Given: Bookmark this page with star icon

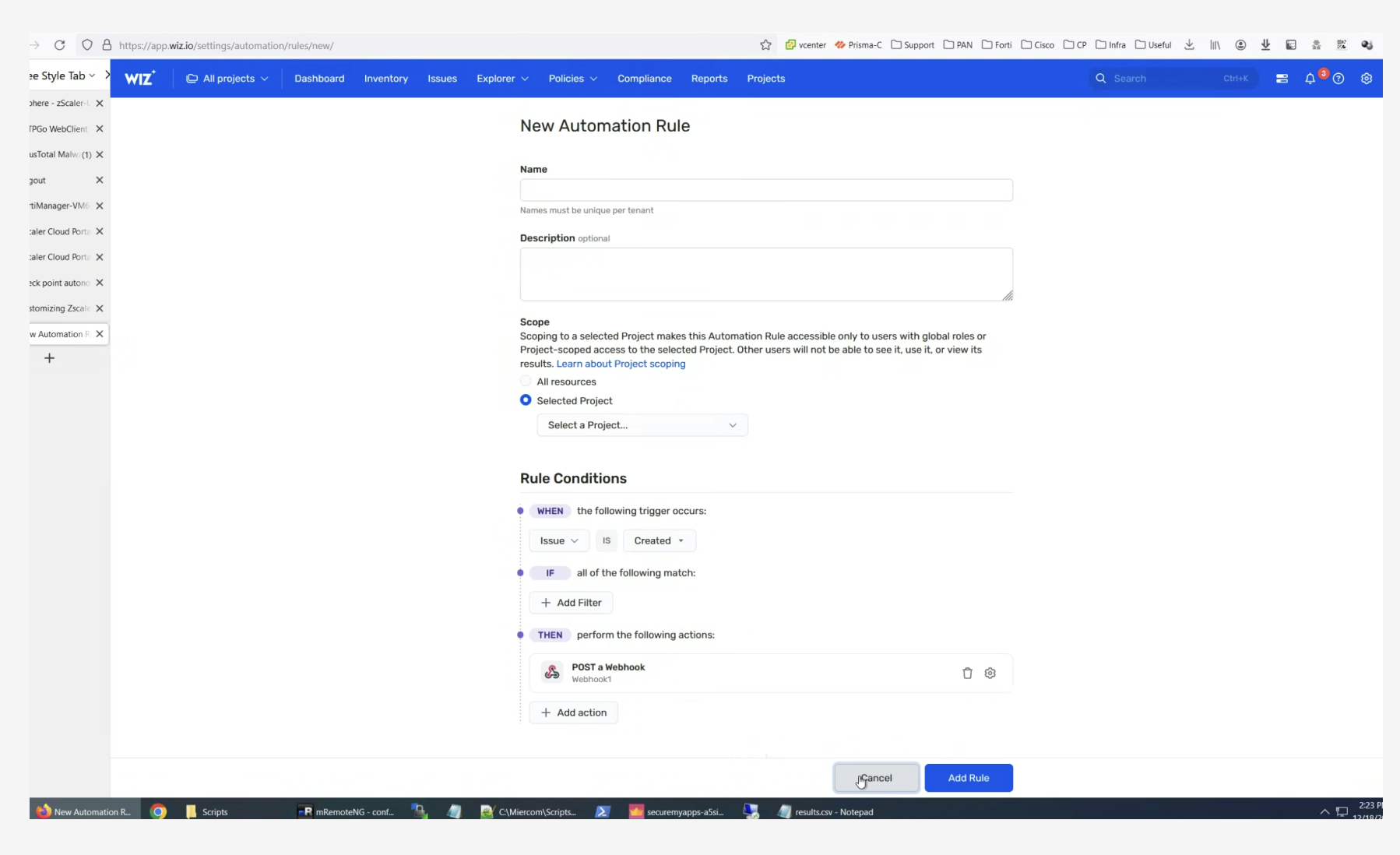Looking at the screenshot, I should 765,45.
